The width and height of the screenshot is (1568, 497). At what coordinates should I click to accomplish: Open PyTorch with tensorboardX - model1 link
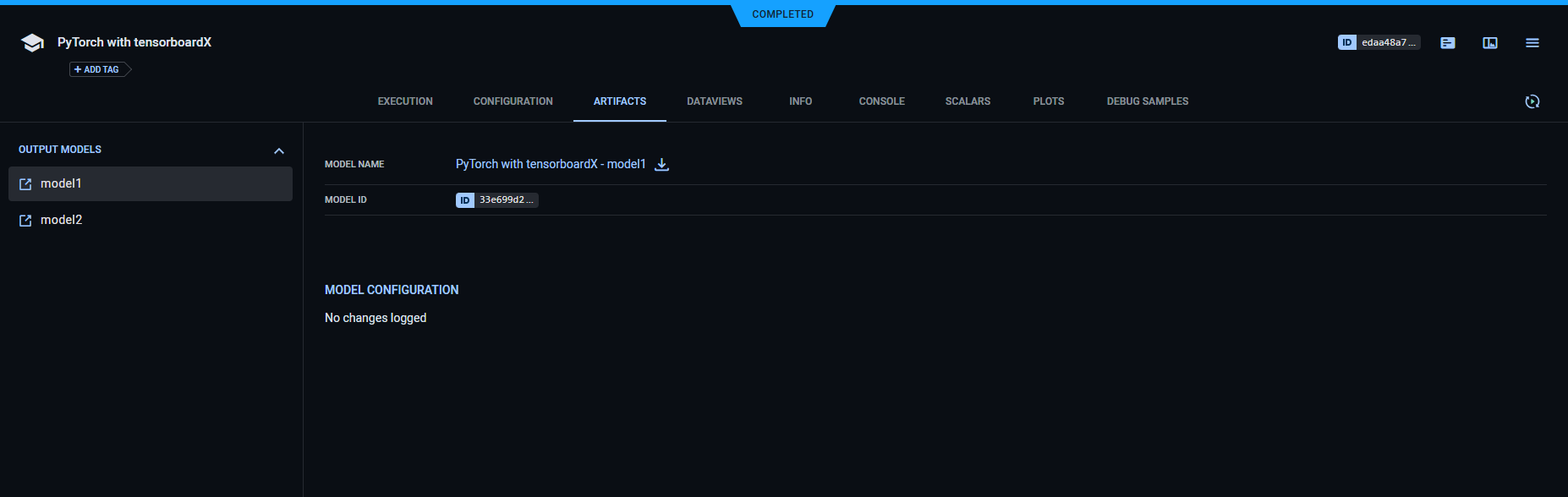551,164
